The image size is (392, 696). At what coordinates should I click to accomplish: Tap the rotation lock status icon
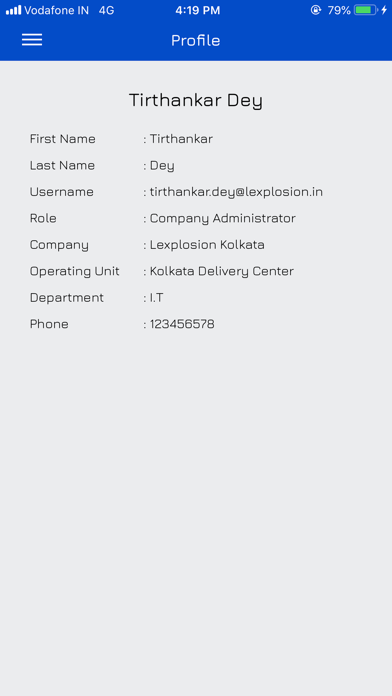point(316,10)
